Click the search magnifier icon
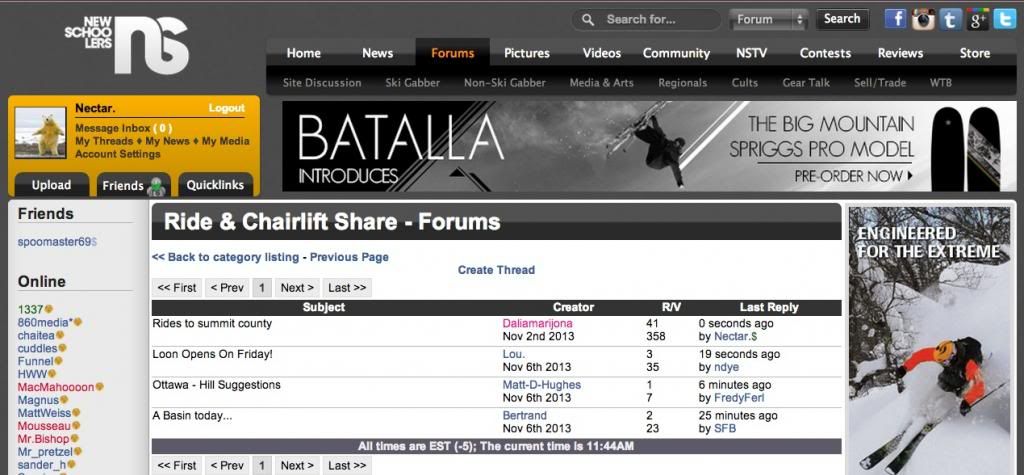This screenshot has width=1024, height=475. click(x=588, y=20)
